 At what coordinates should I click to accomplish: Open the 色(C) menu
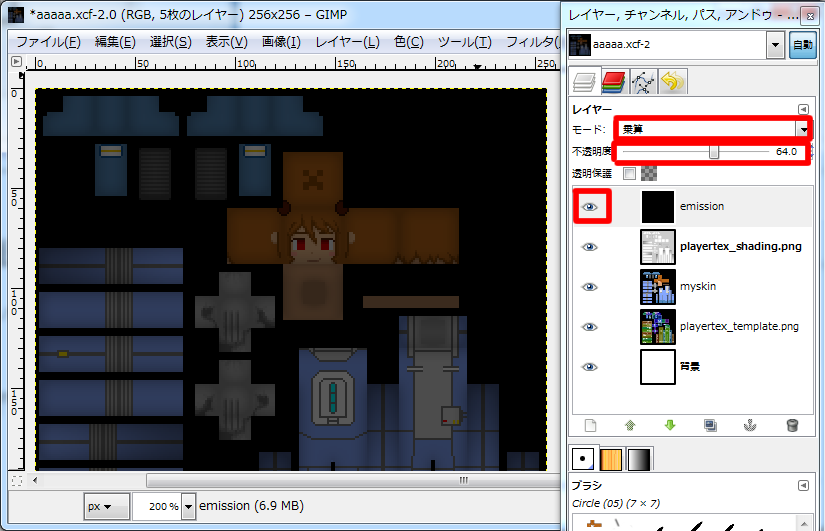click(409, 42)
